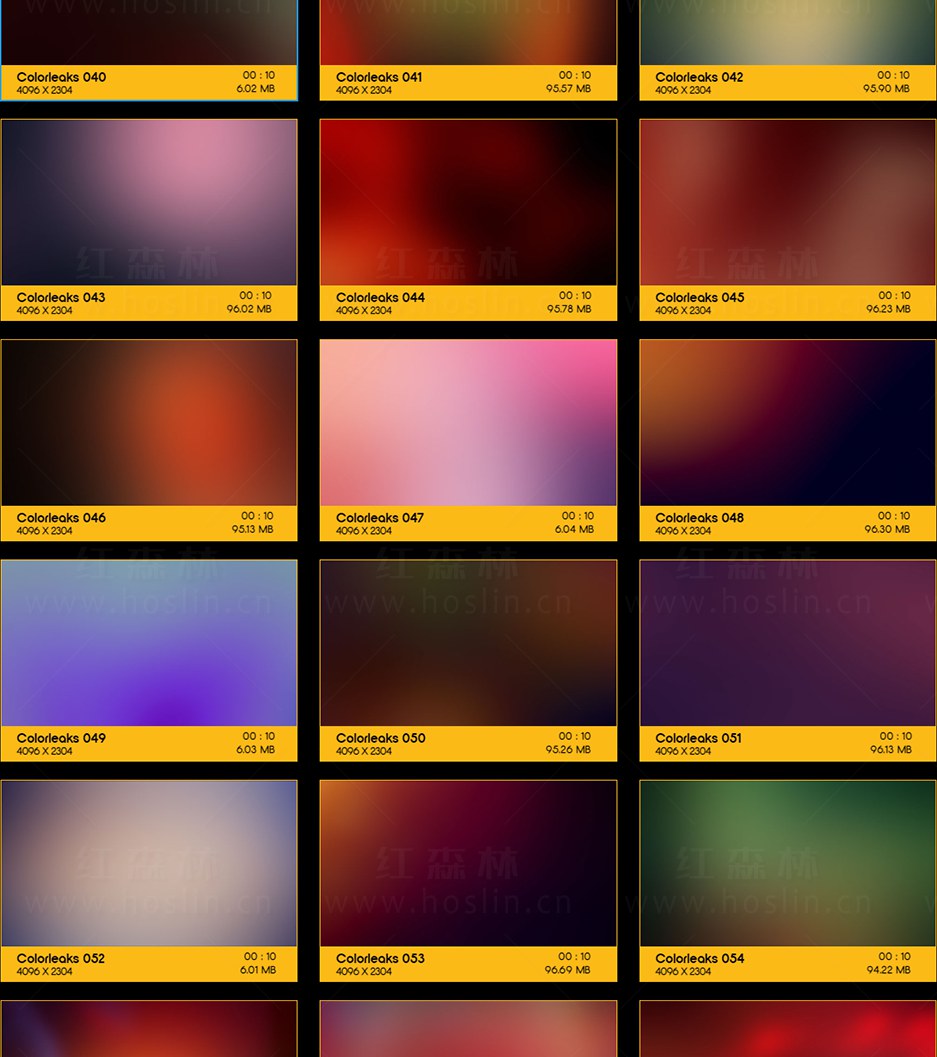Viewport: 937px width, 1057px height.
Task: Choose the Colorleaks 048 thumbnail
Action: click(787, 423)
